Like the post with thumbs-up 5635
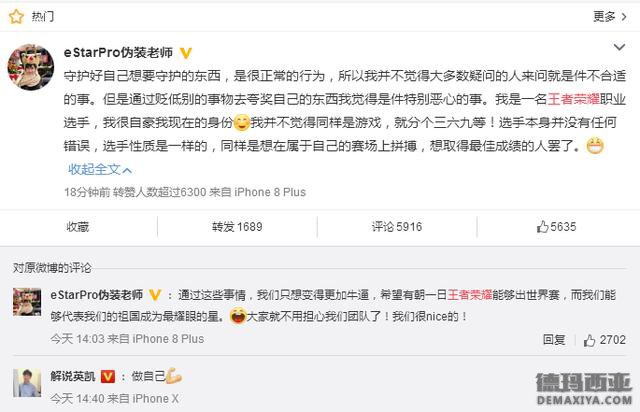Viewport: 640px width, 412px height. 556,227
